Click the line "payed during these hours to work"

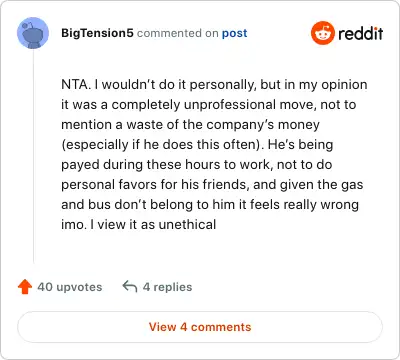click(167, 165)
